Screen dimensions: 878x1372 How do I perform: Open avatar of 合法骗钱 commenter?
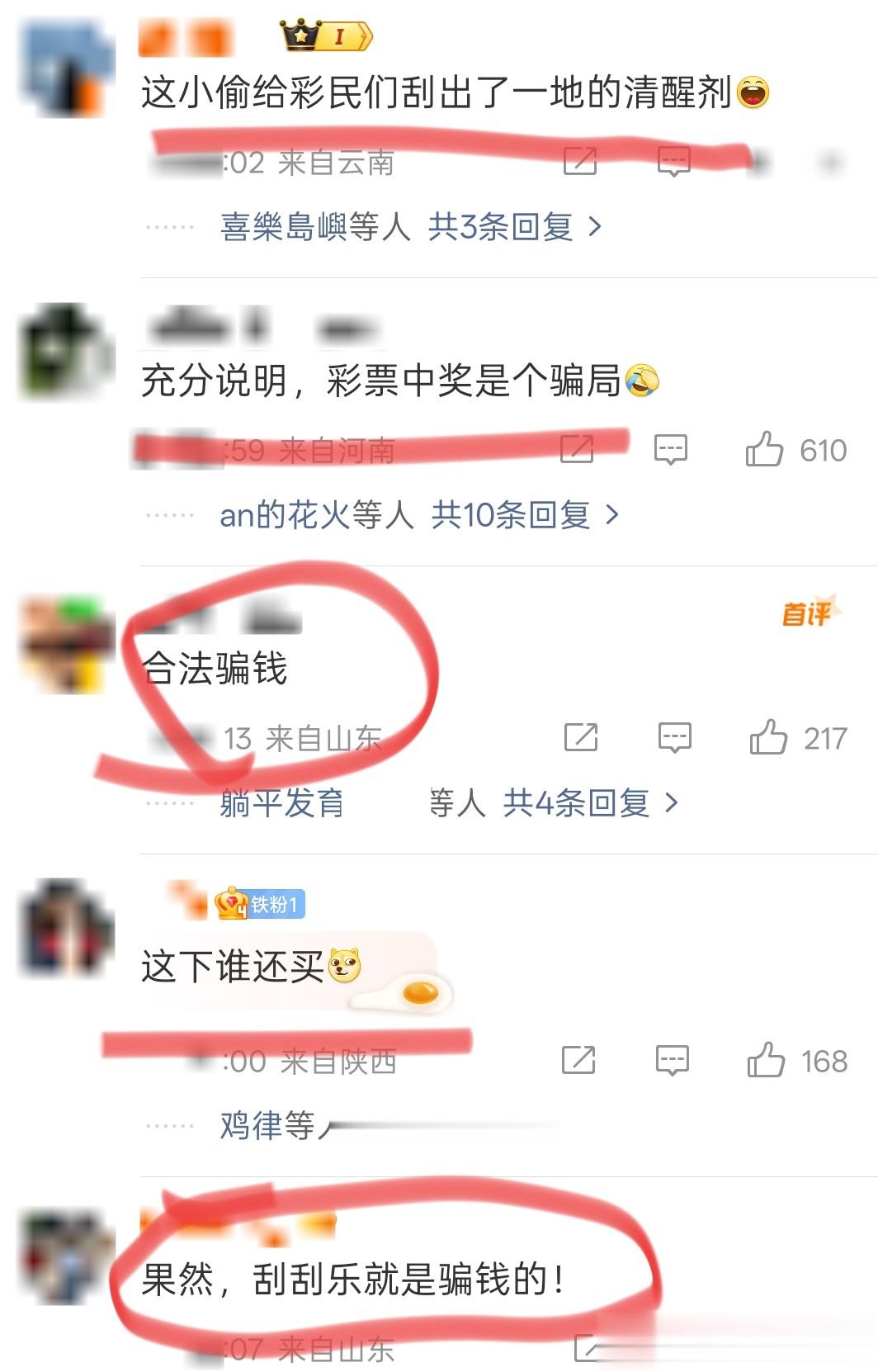66,643
